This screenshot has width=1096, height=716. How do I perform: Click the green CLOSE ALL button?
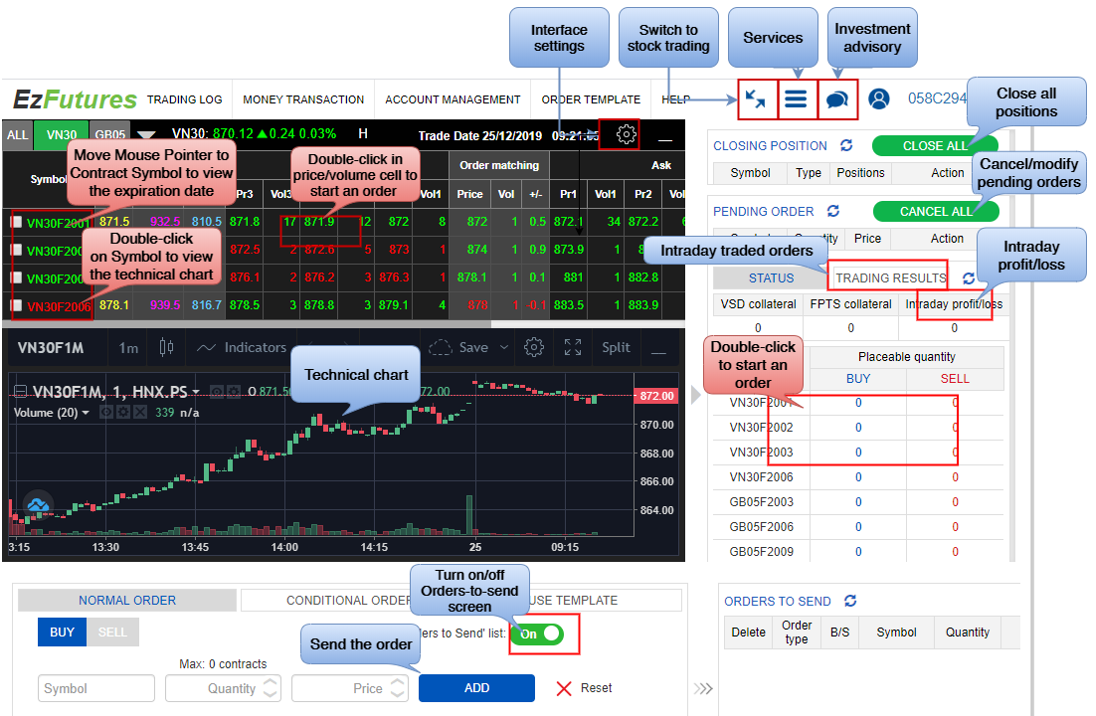(x=935, y=145)
